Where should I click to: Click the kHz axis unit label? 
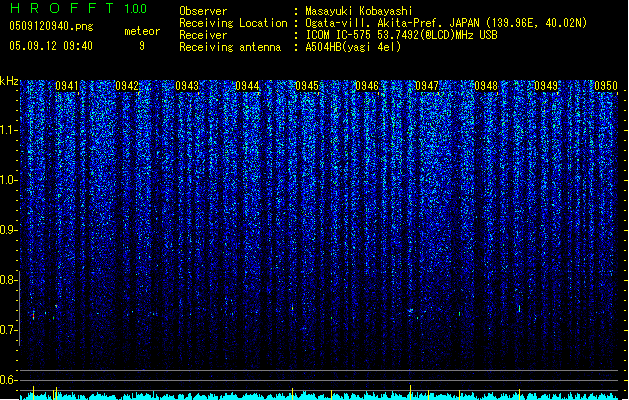click(9, 81)
